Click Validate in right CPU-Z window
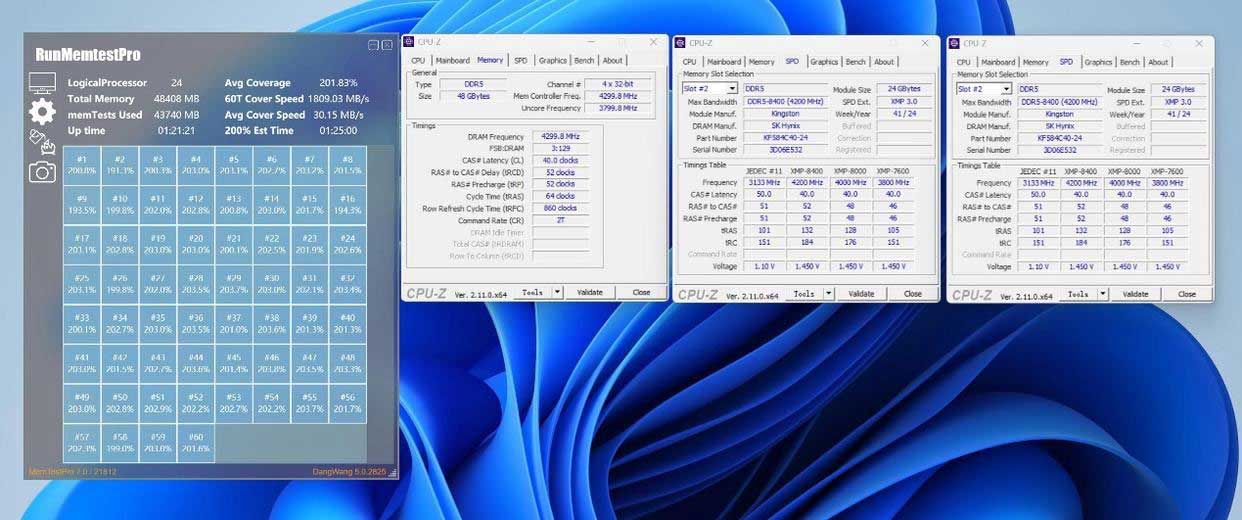1242x520 pixels. pyautogui.click(x=1136, y=294)
